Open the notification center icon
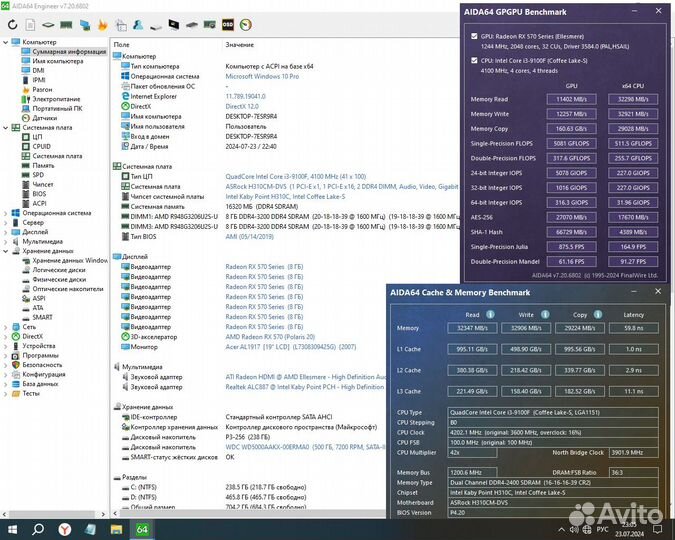The image size is (675, 540). coord(658,529)
